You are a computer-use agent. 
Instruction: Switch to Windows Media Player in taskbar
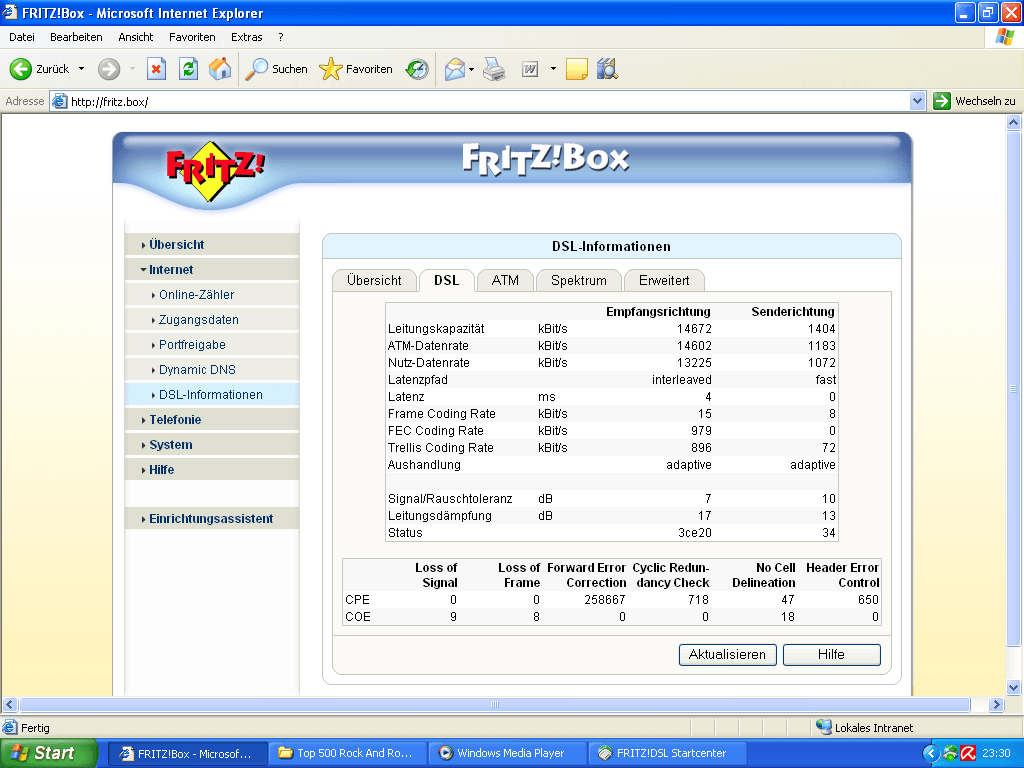(x=508, y=753)
